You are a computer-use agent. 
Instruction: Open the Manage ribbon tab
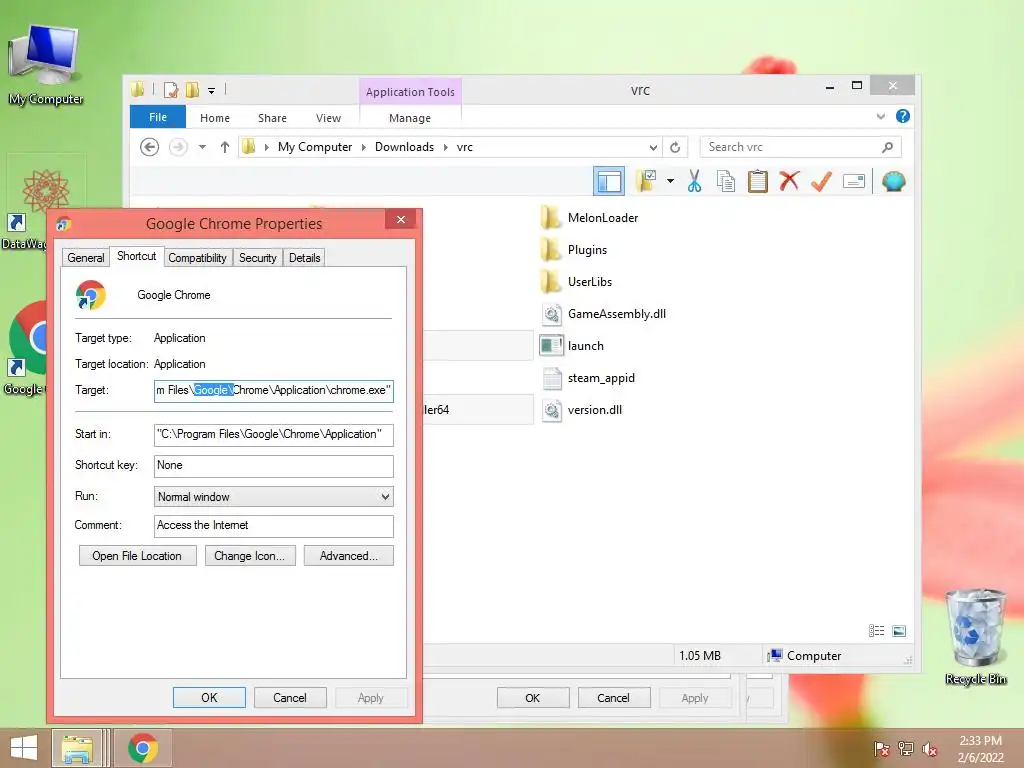click(x=409, y=118)
